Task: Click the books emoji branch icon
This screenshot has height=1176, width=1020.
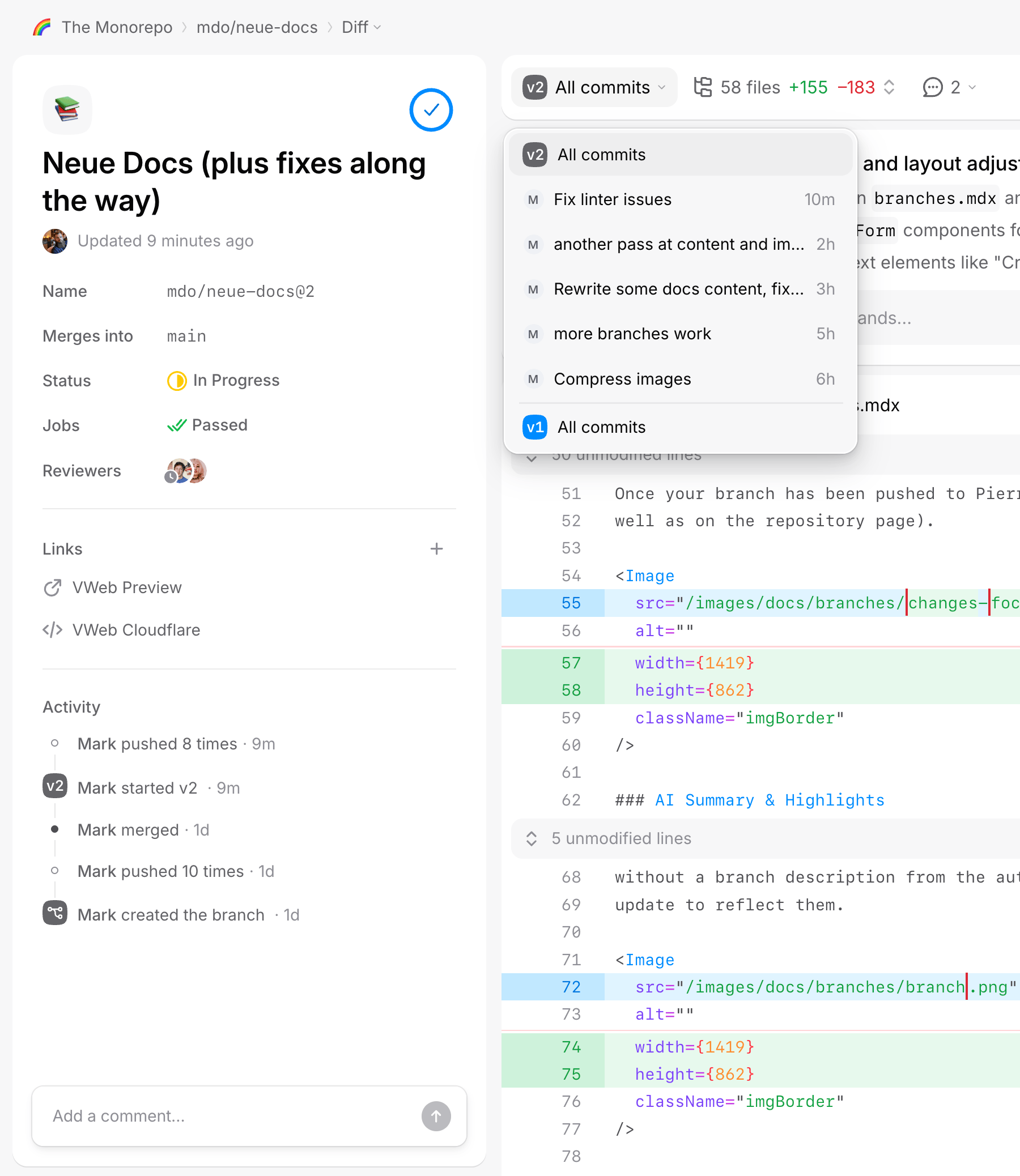Action: (67, 110)
